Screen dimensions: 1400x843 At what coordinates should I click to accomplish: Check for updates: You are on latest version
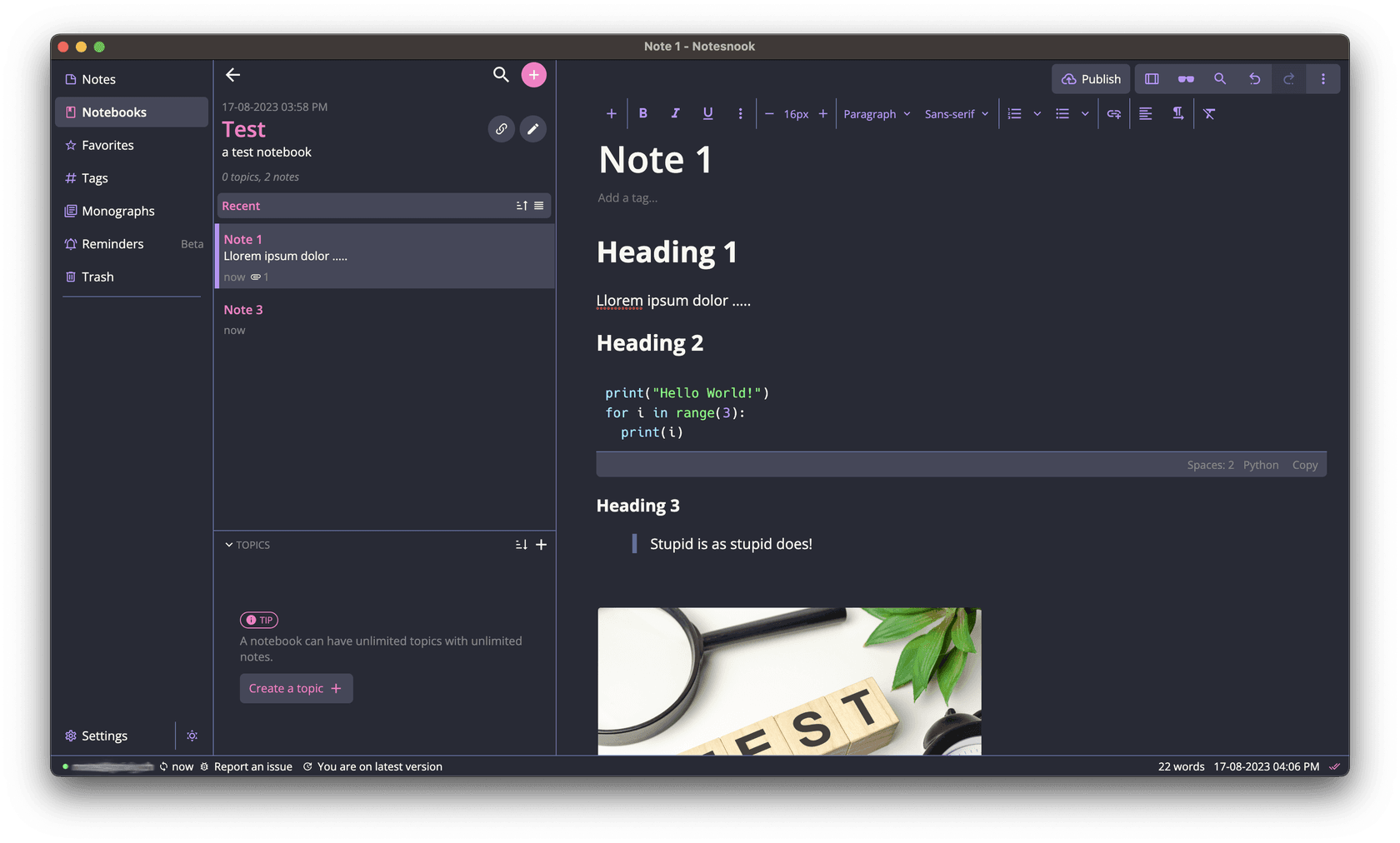click(x=372, y=766)
